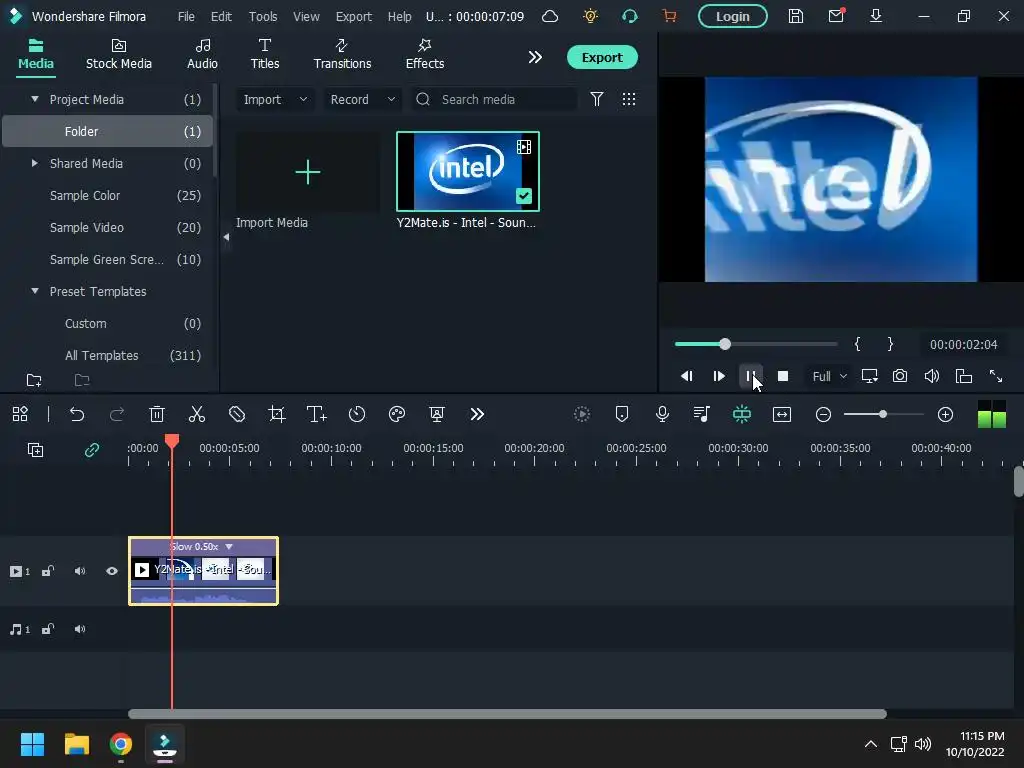Mute audio track 1 speaker
This screenshot has width=1024, height=768.
(x=80, y=629)
